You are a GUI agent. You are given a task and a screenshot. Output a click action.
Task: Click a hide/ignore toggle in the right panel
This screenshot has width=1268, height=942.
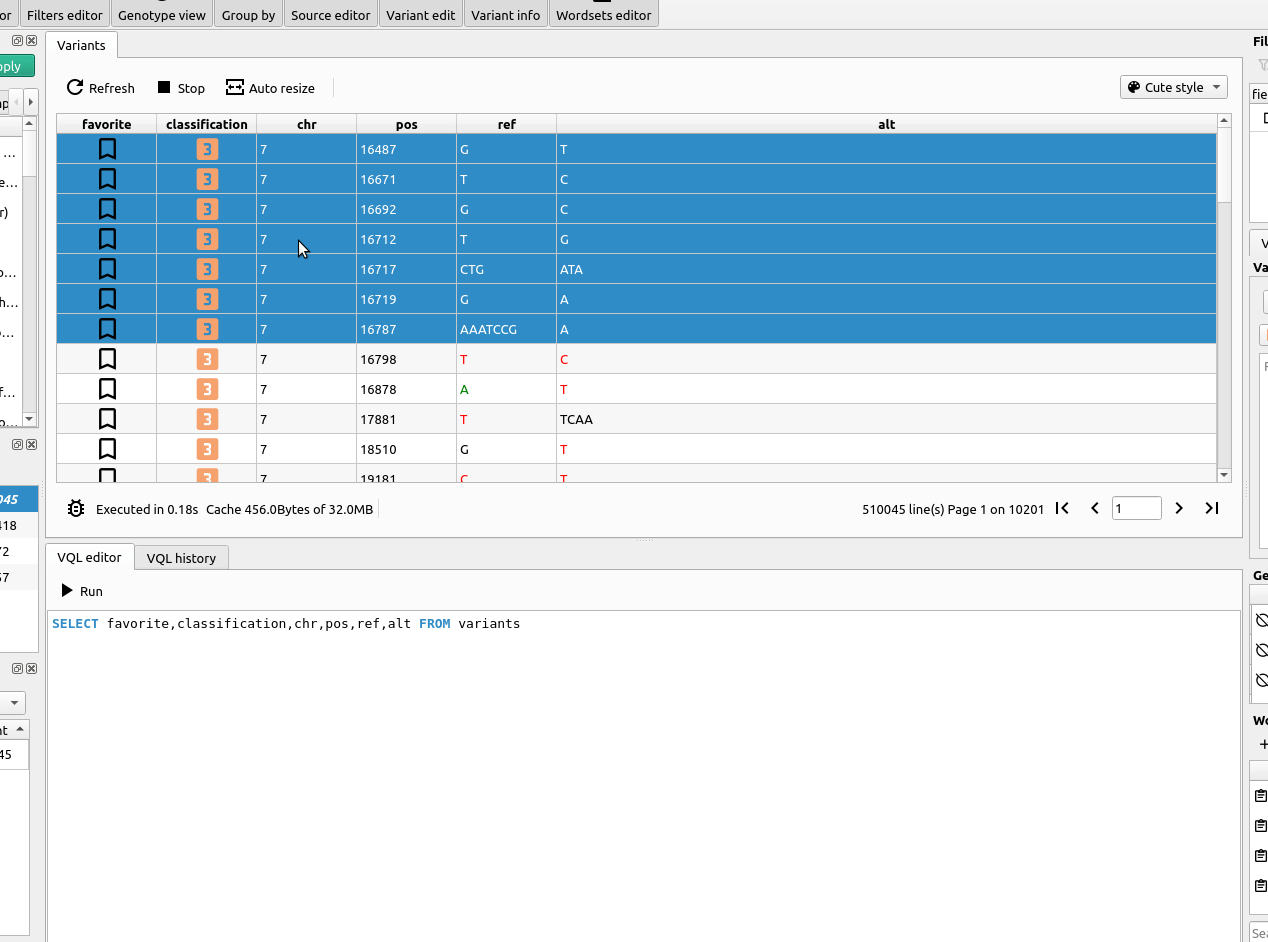[x=1261, y=620]
